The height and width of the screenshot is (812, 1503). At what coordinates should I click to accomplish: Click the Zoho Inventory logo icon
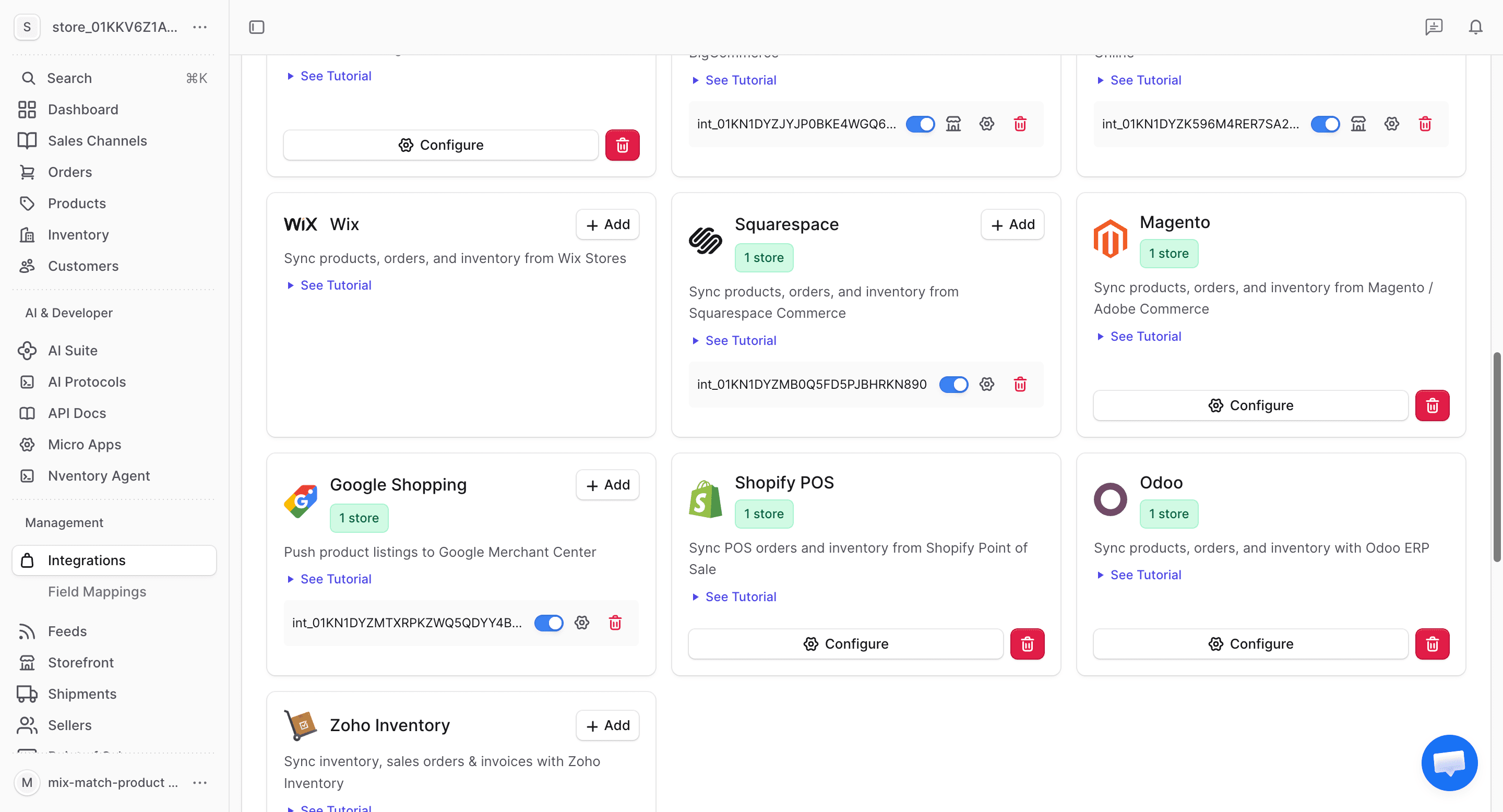pyautogui.click(x=301, y=725)
